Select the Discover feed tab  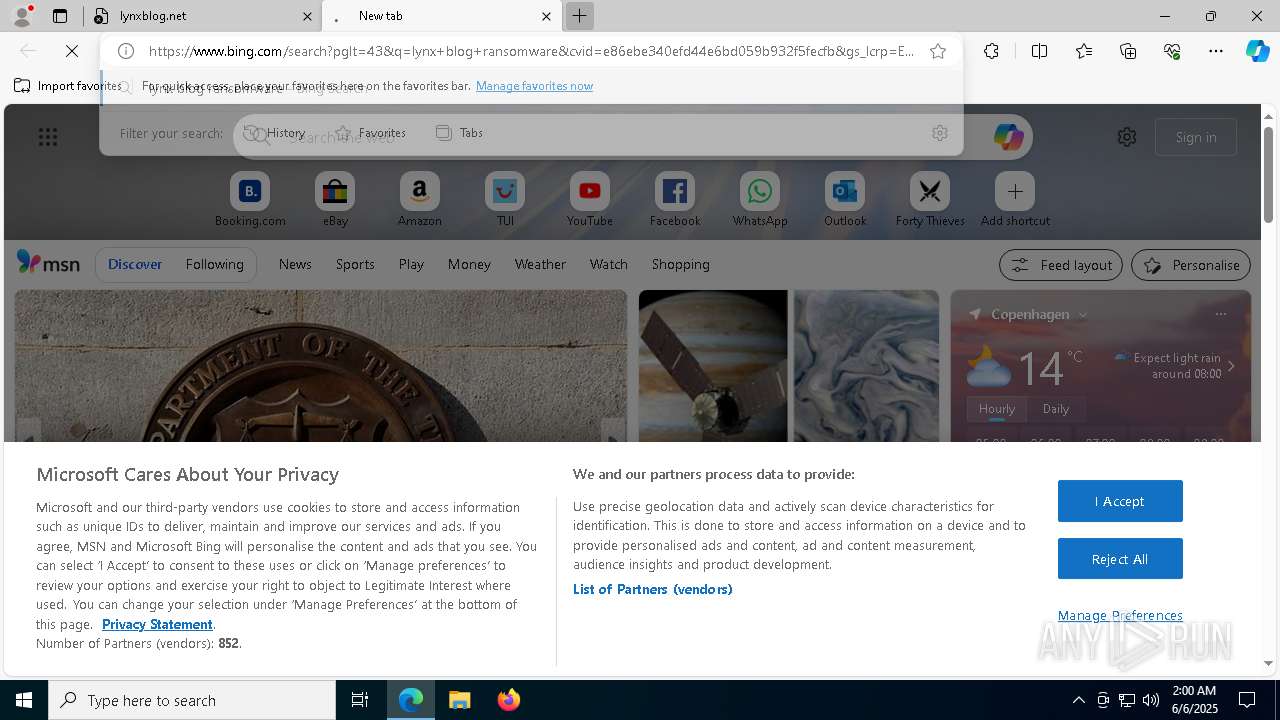(x=135, y=264)
